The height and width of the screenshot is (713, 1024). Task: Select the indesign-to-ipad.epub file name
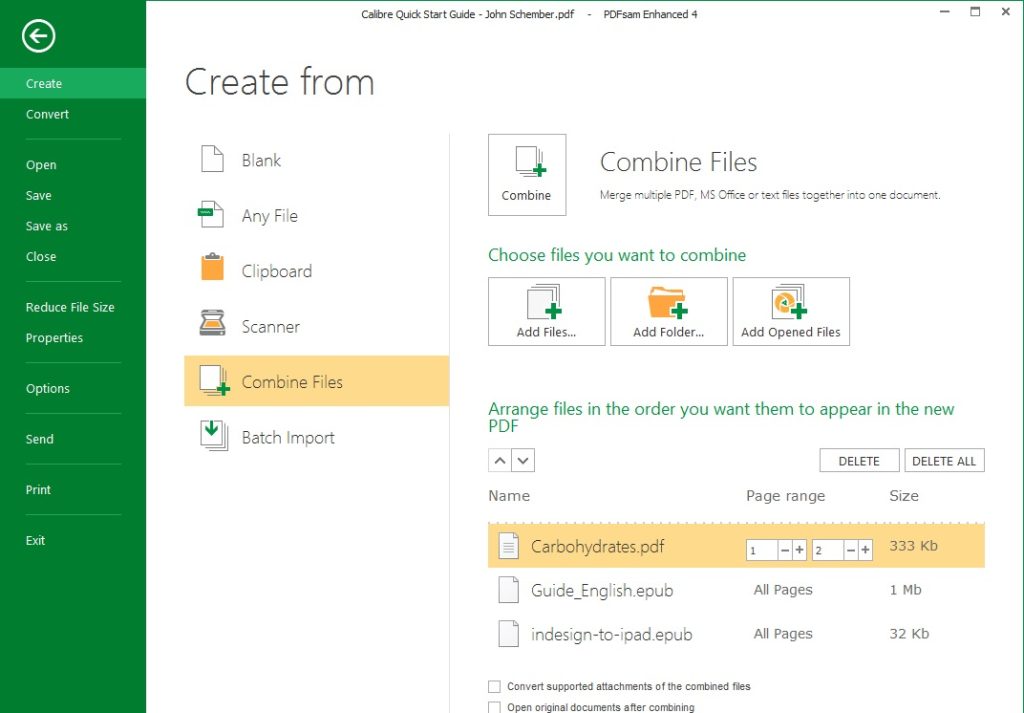[x=611, y=634]
